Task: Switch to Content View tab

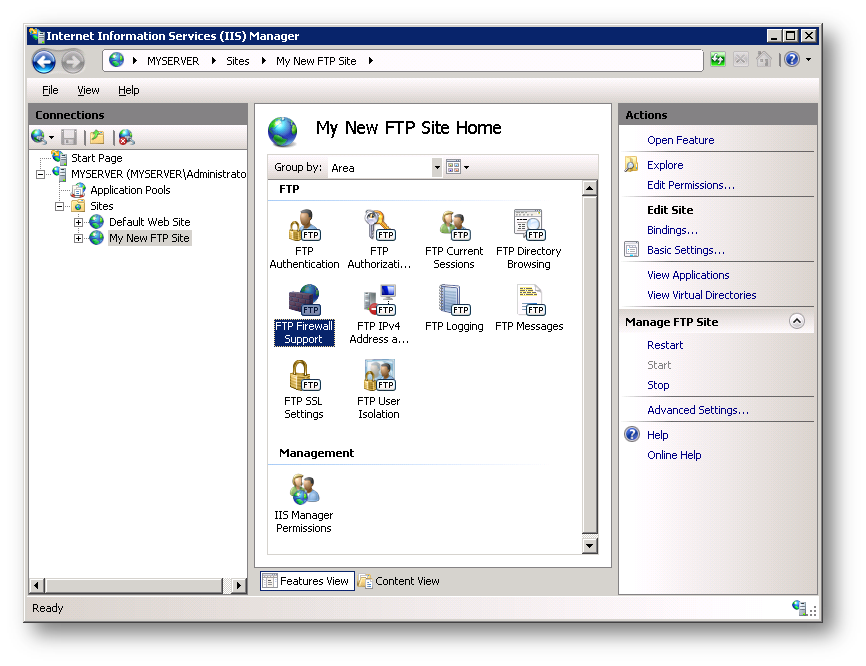Action: point(399,581)
